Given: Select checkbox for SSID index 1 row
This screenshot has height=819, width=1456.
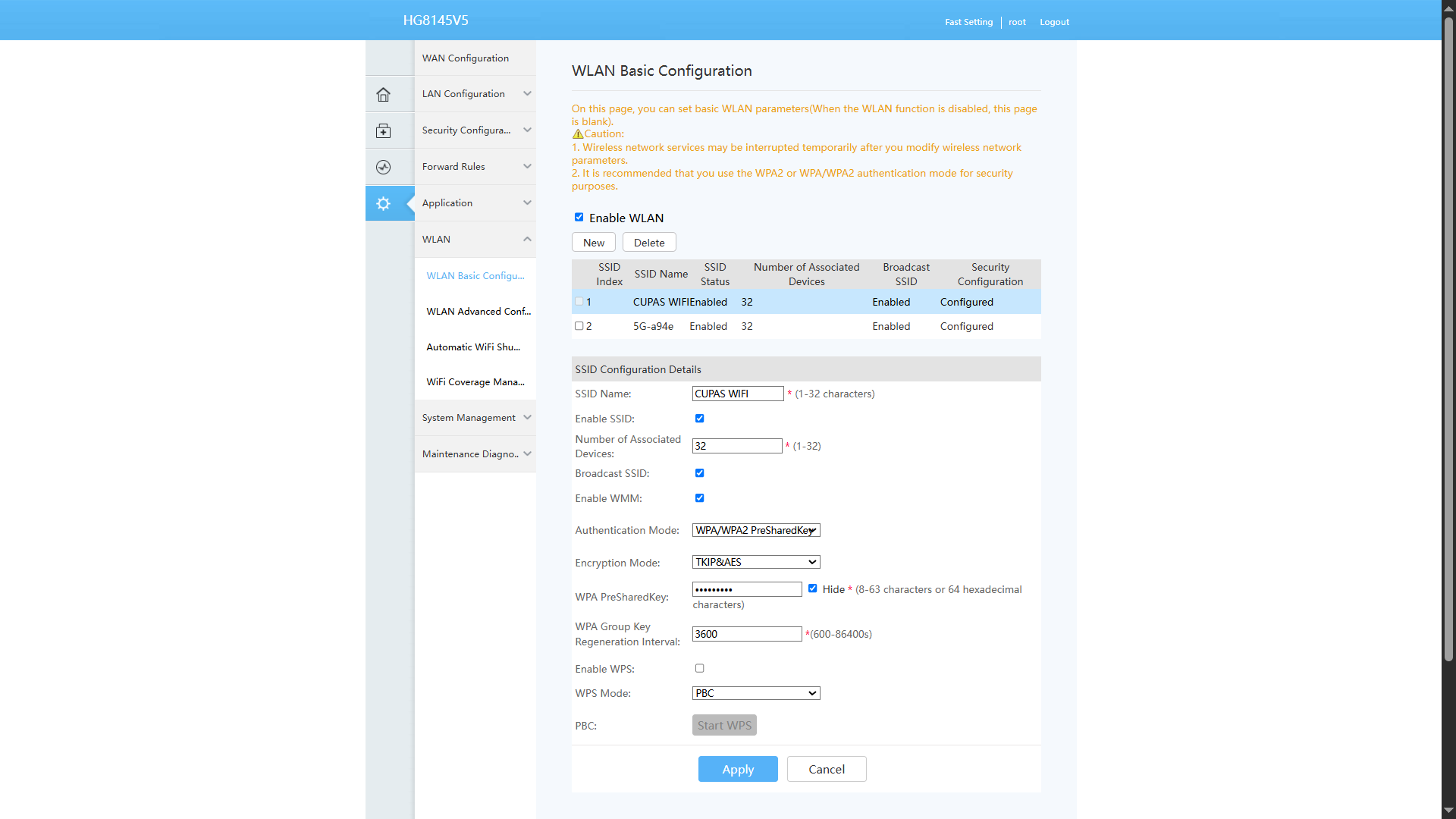Looking at the screenshot, I should 579,302.
